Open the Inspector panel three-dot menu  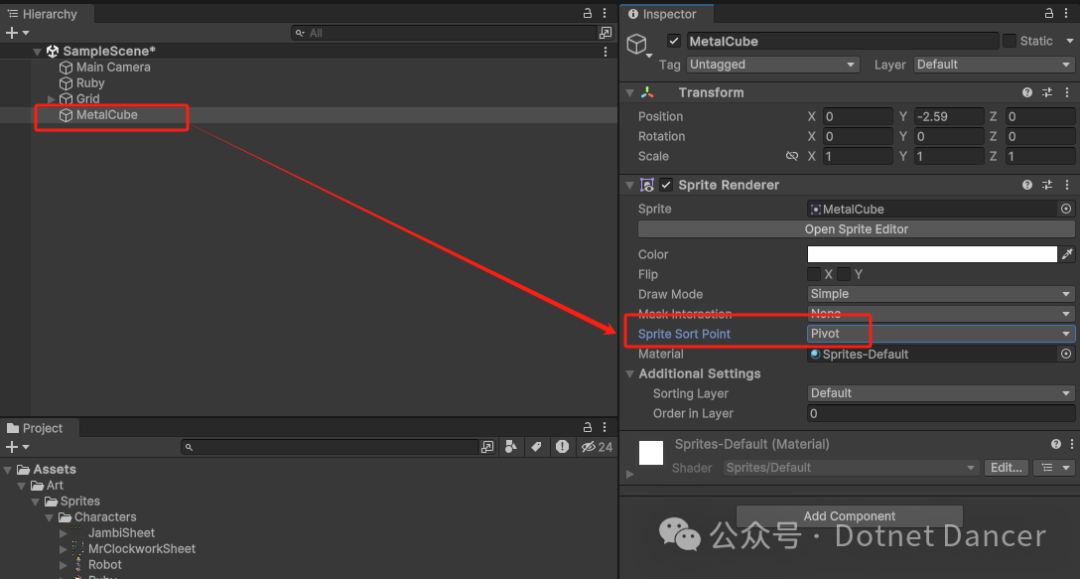pos(1068,13)
